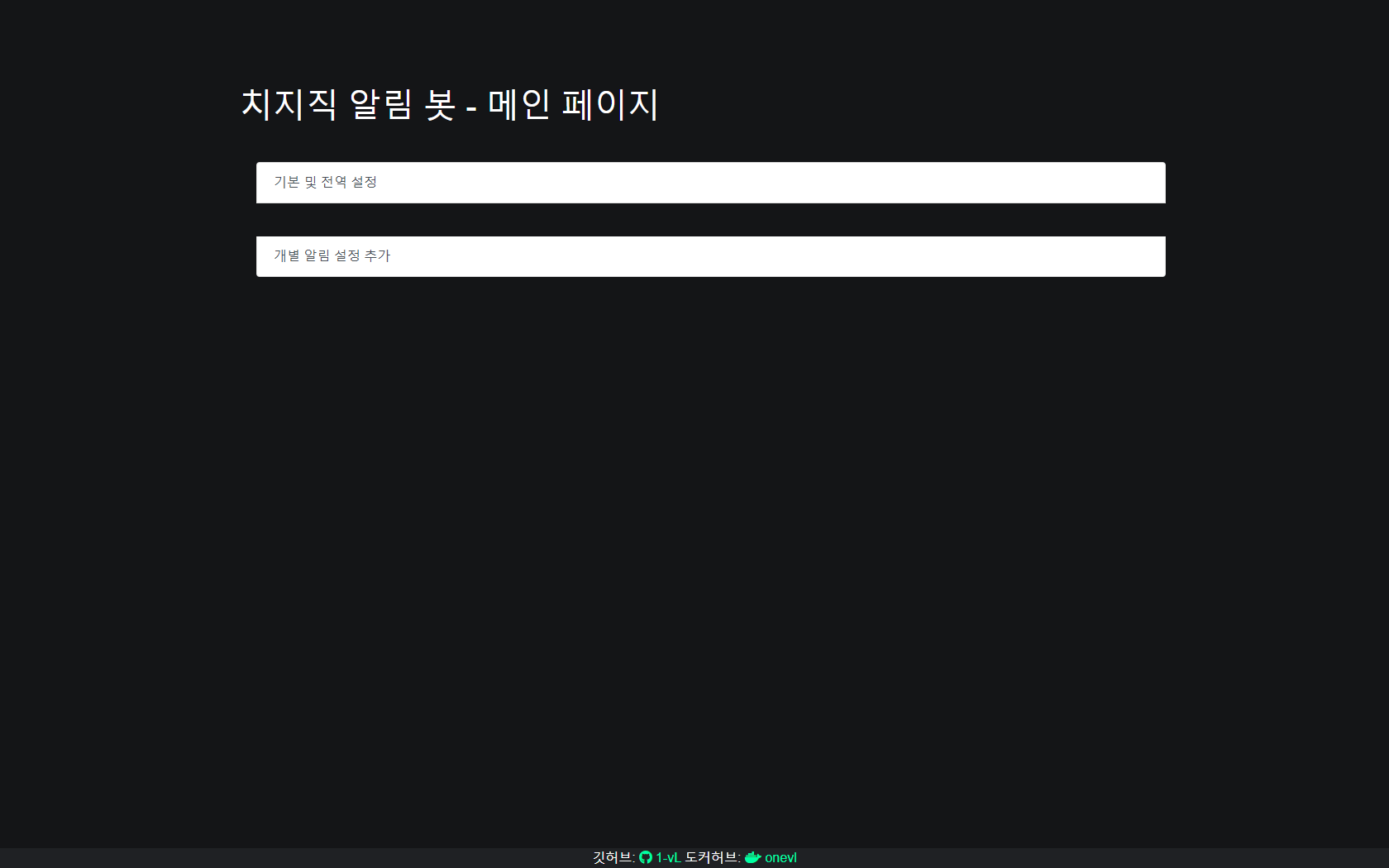Viewport: 1389px width, 868px height.
Task: Click the GitHub octocat icon in footer
Action: coord(646,858)
